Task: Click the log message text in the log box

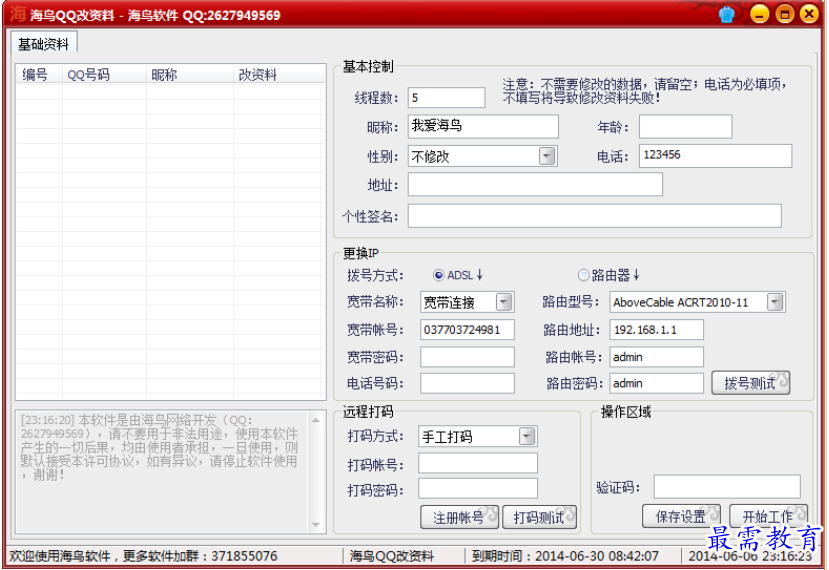Action: tap(159, 447)
